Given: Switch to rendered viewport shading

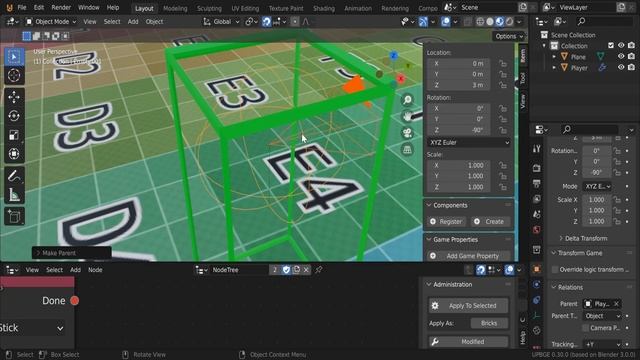Looking at the screenshot, I should click(509, 22).
